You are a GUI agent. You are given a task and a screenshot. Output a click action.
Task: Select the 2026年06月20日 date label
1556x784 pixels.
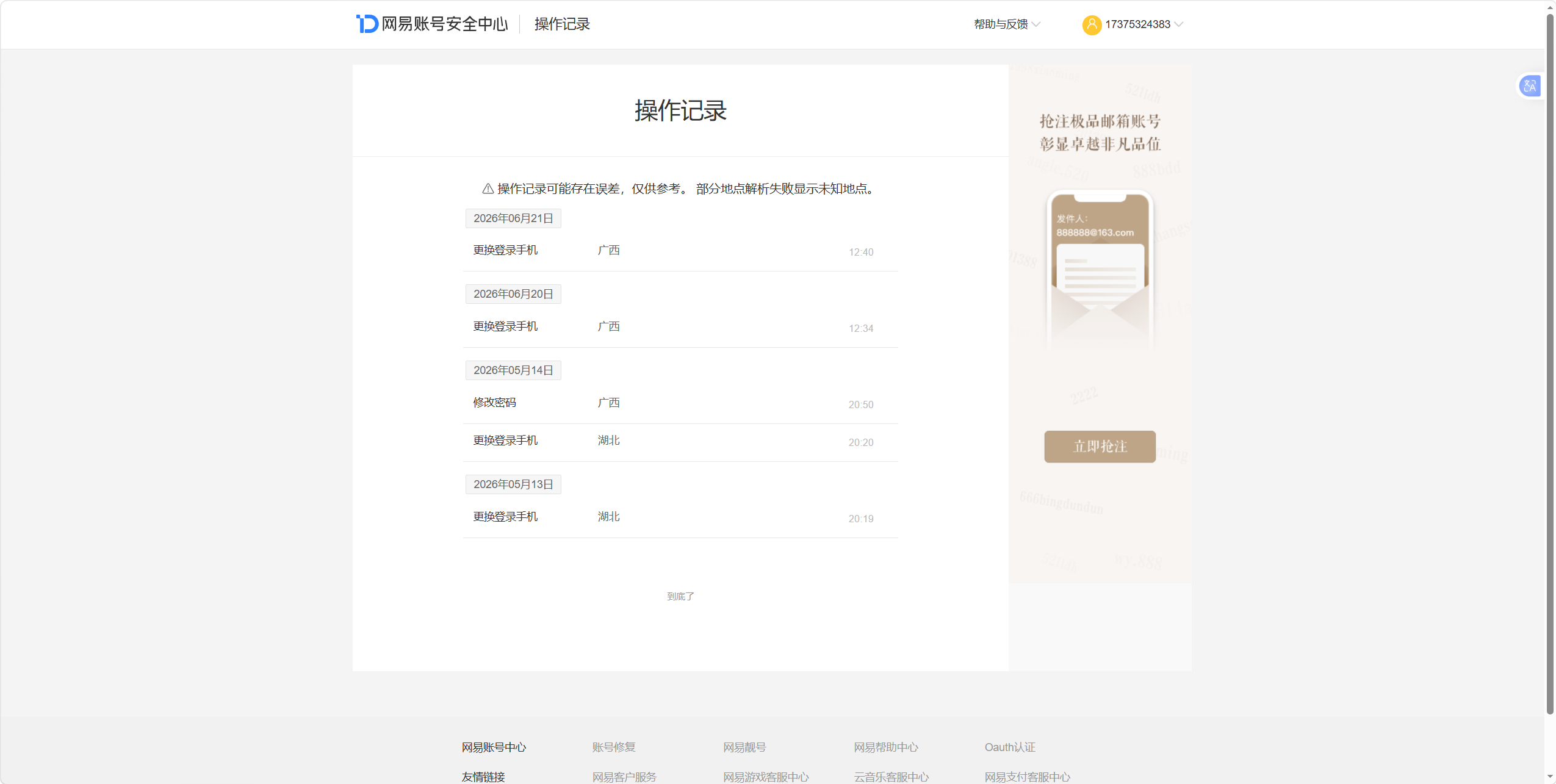coord(513,294)
